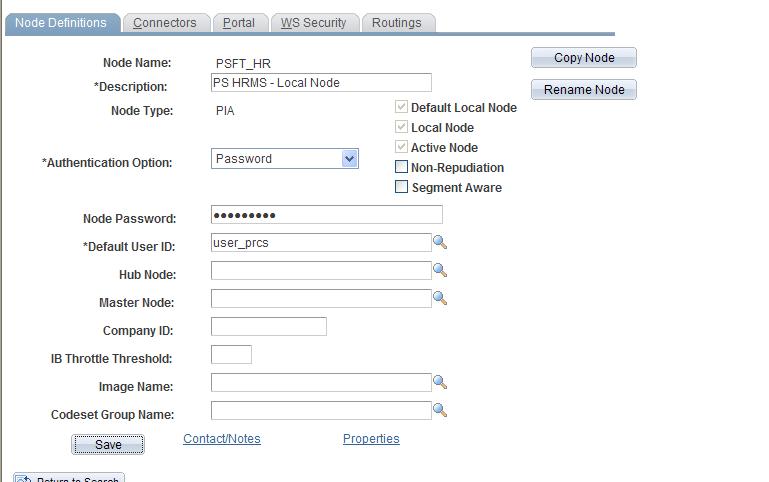Go to the Routings tab
This screenshot has width=769, height=482.
click(x=397, y=23)
